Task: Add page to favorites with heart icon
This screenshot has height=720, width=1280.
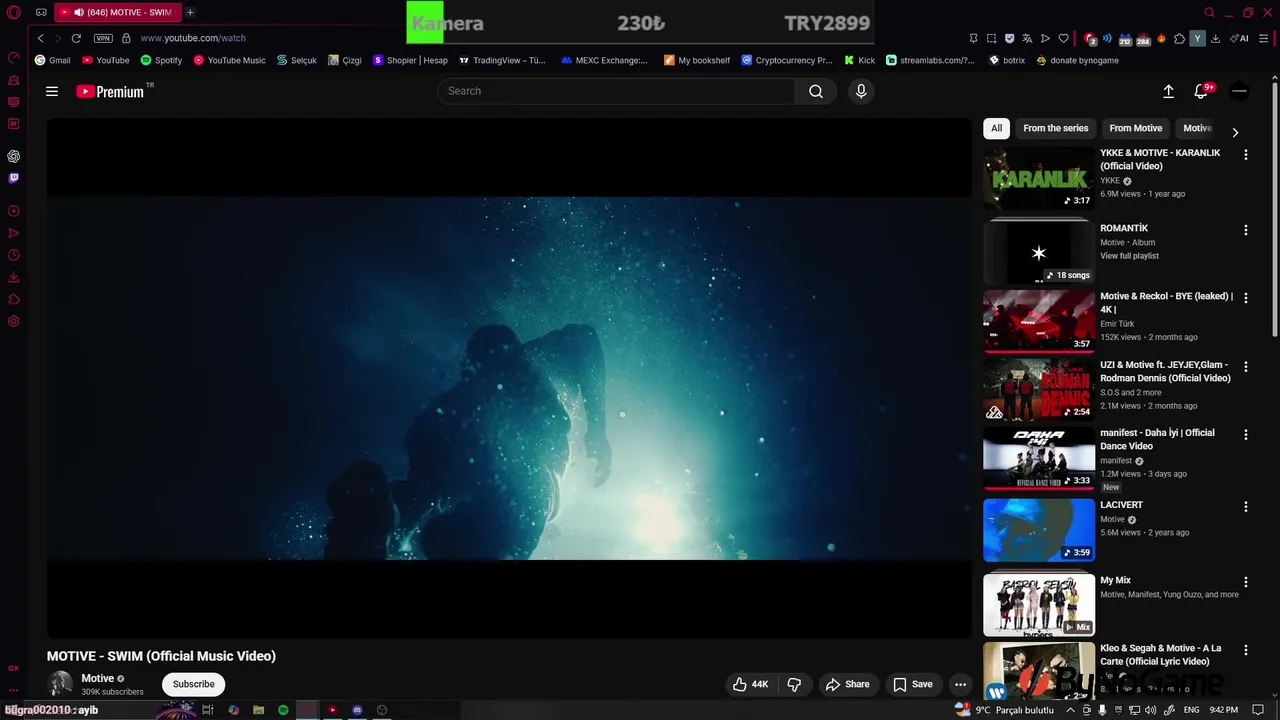Action: tap(1063, 38)
